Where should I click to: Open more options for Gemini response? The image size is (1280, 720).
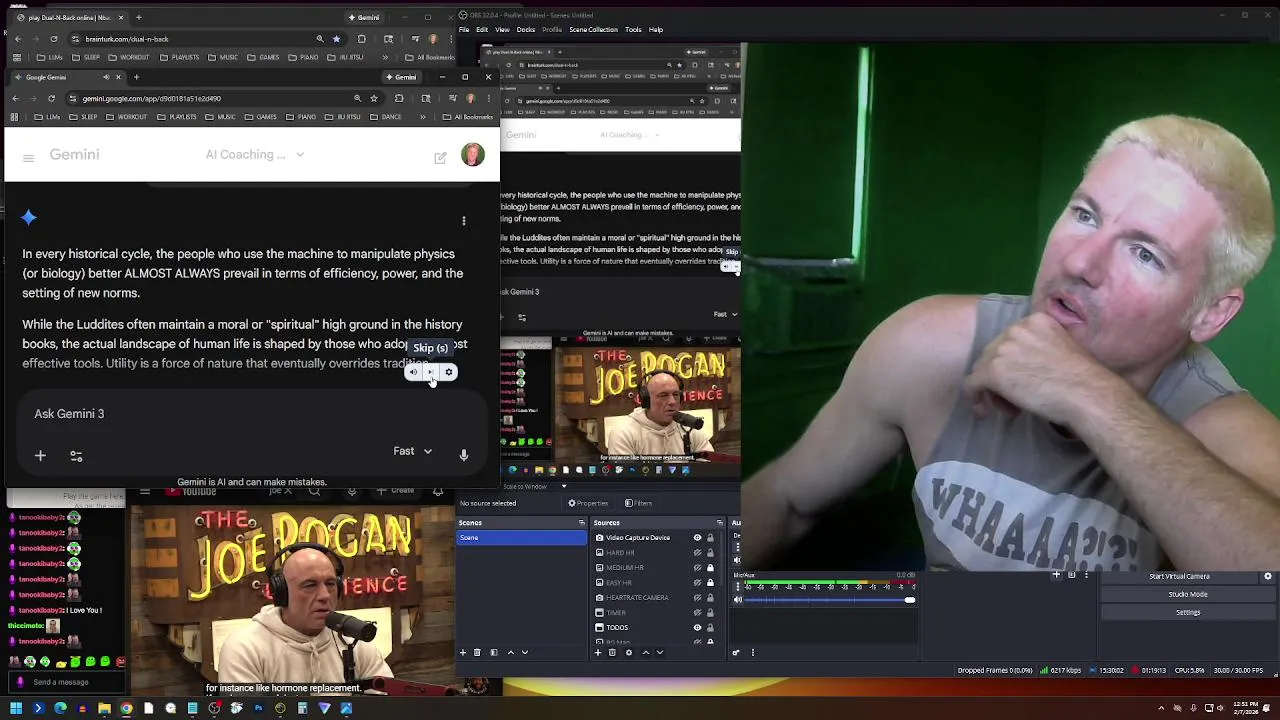tap(463, 220)
